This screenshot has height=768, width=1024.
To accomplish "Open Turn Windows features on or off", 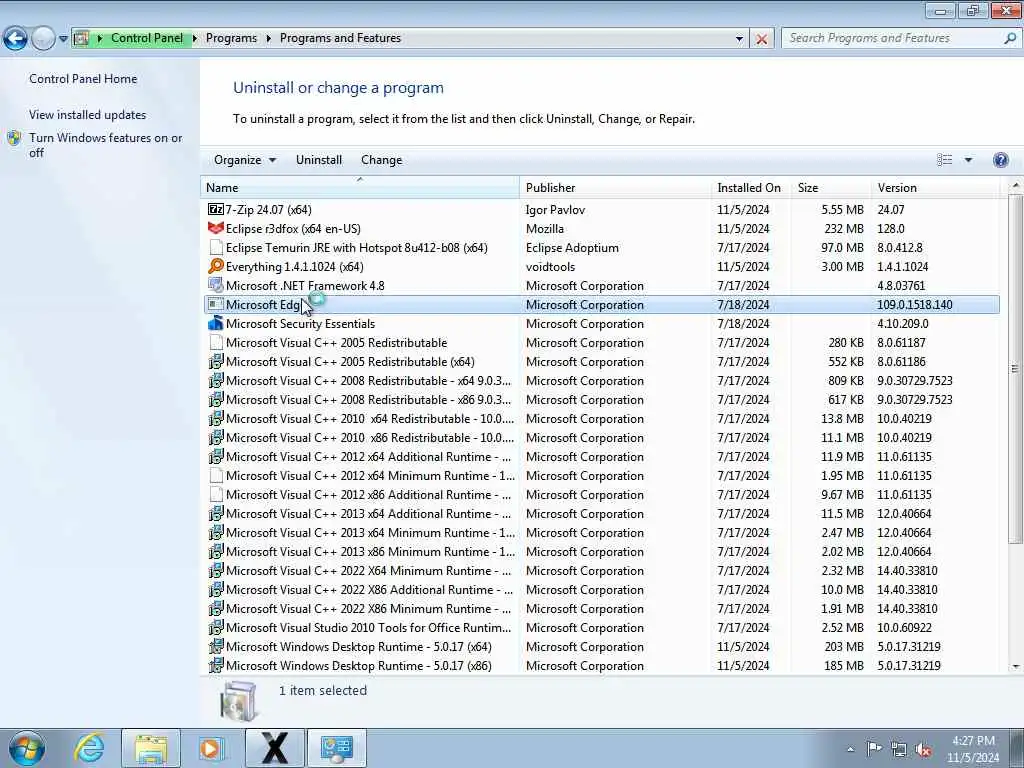I will click(x=106, y=145).
